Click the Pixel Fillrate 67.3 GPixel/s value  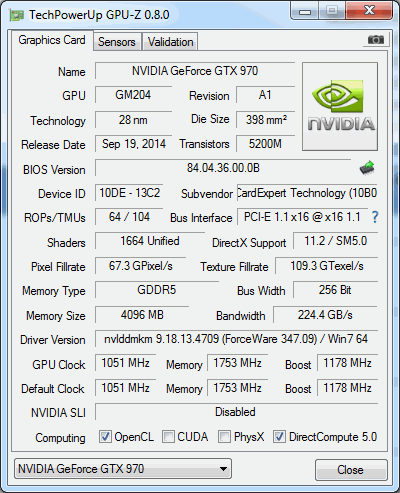coord(141,266)
